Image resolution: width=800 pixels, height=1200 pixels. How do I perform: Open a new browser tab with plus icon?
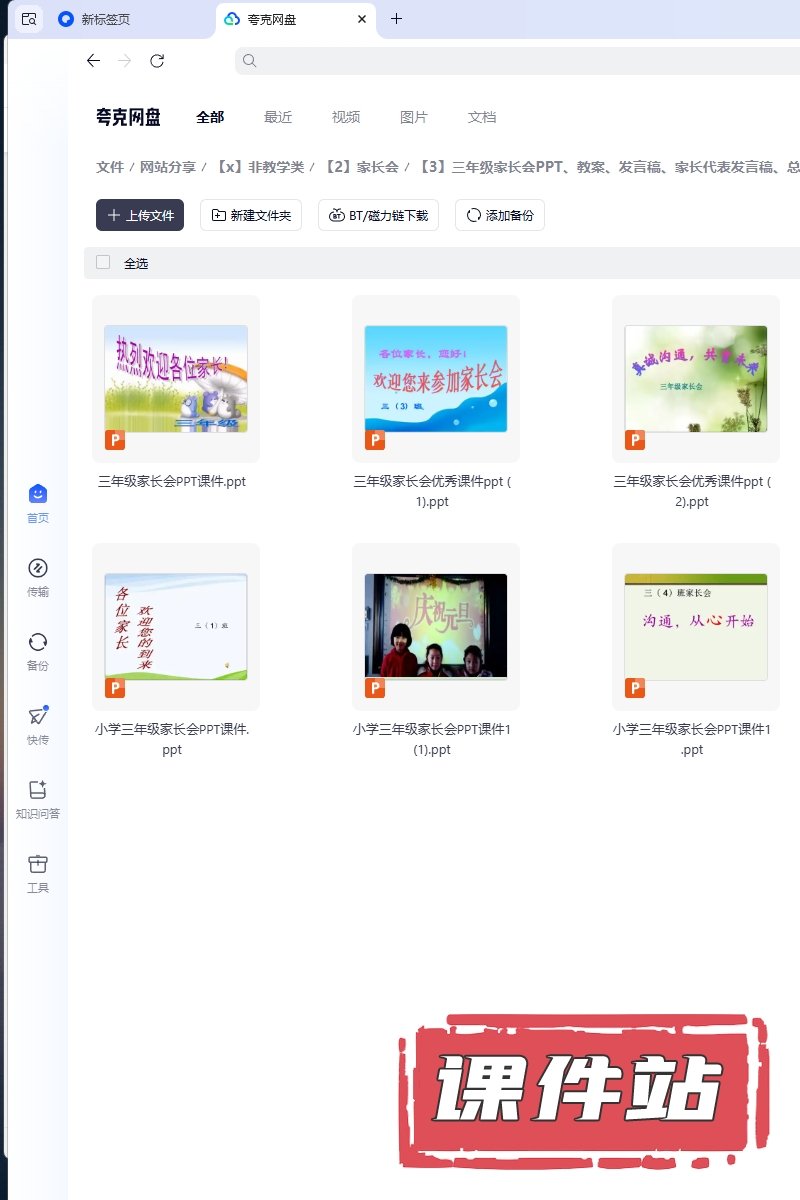[396, 19]
